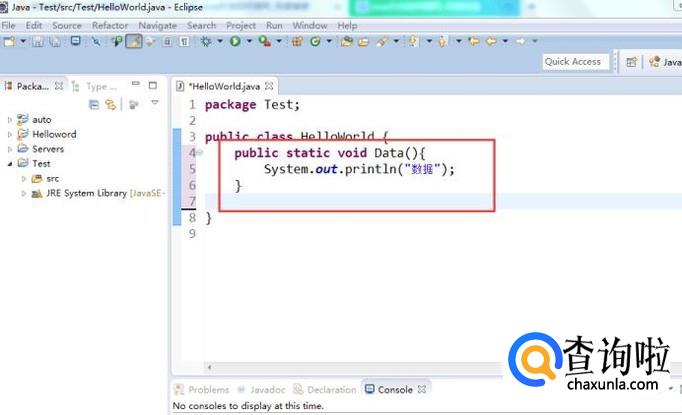
Task: Open the Java perspective button
Action: (664, 61)
